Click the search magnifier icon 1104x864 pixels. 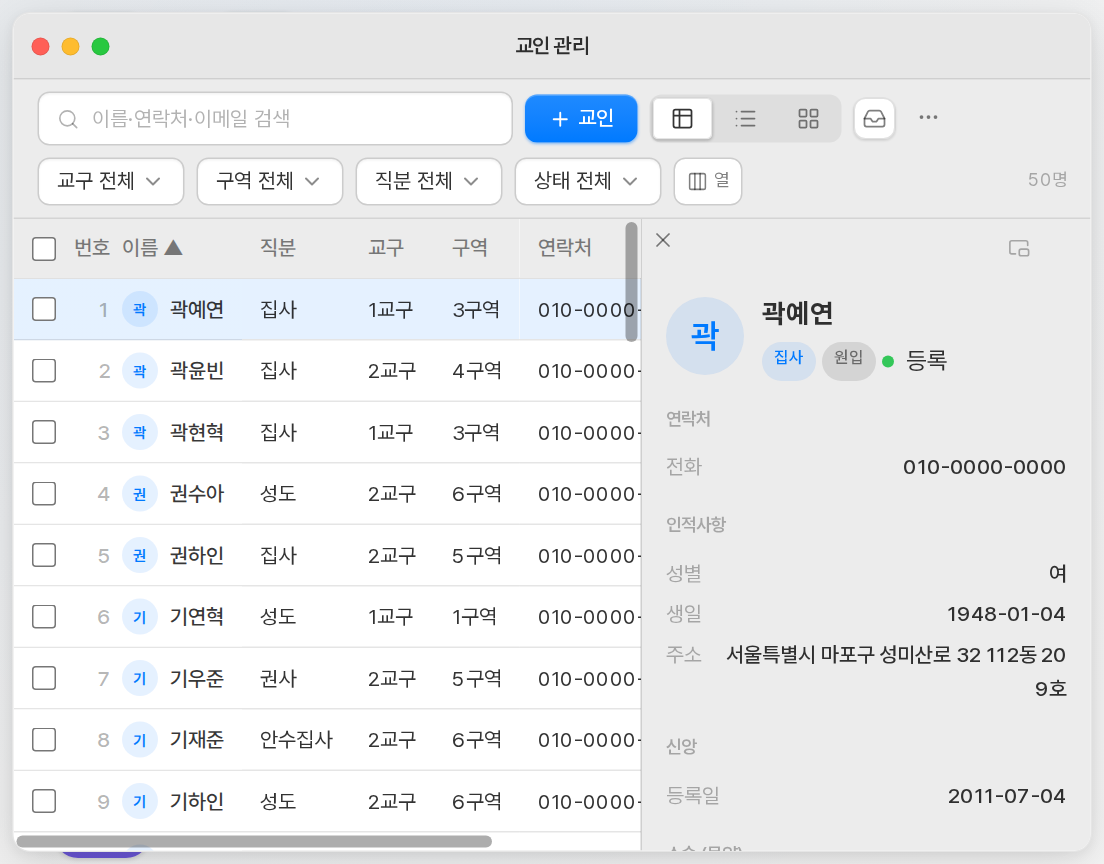[68, 119]
